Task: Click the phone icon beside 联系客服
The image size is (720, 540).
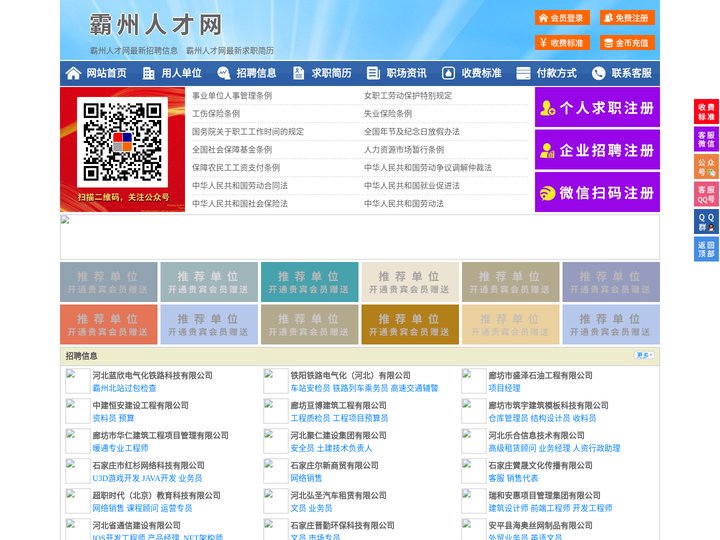Action: (x=598, y=73)
